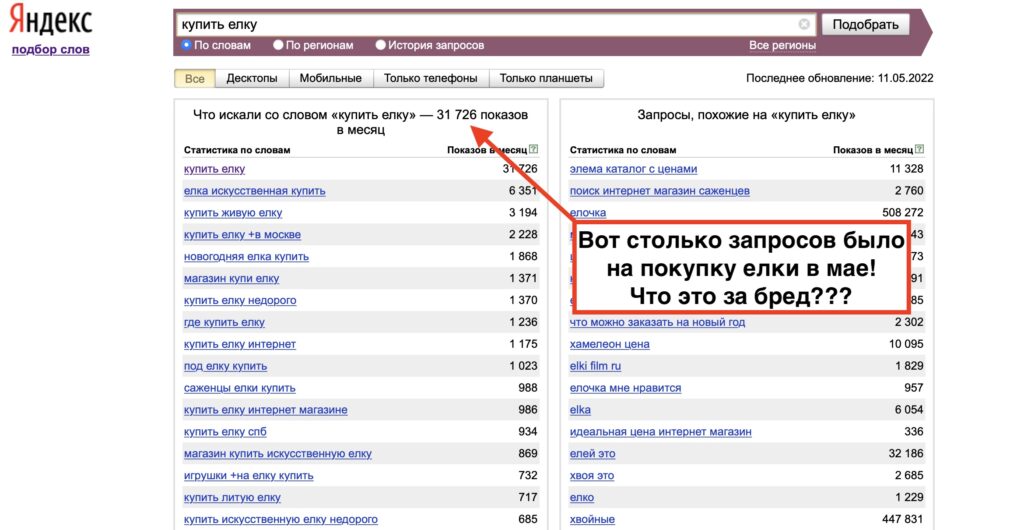Open купить елку интернет магазине link
Screen dimensions: 1024x530
tap(265, 410)
